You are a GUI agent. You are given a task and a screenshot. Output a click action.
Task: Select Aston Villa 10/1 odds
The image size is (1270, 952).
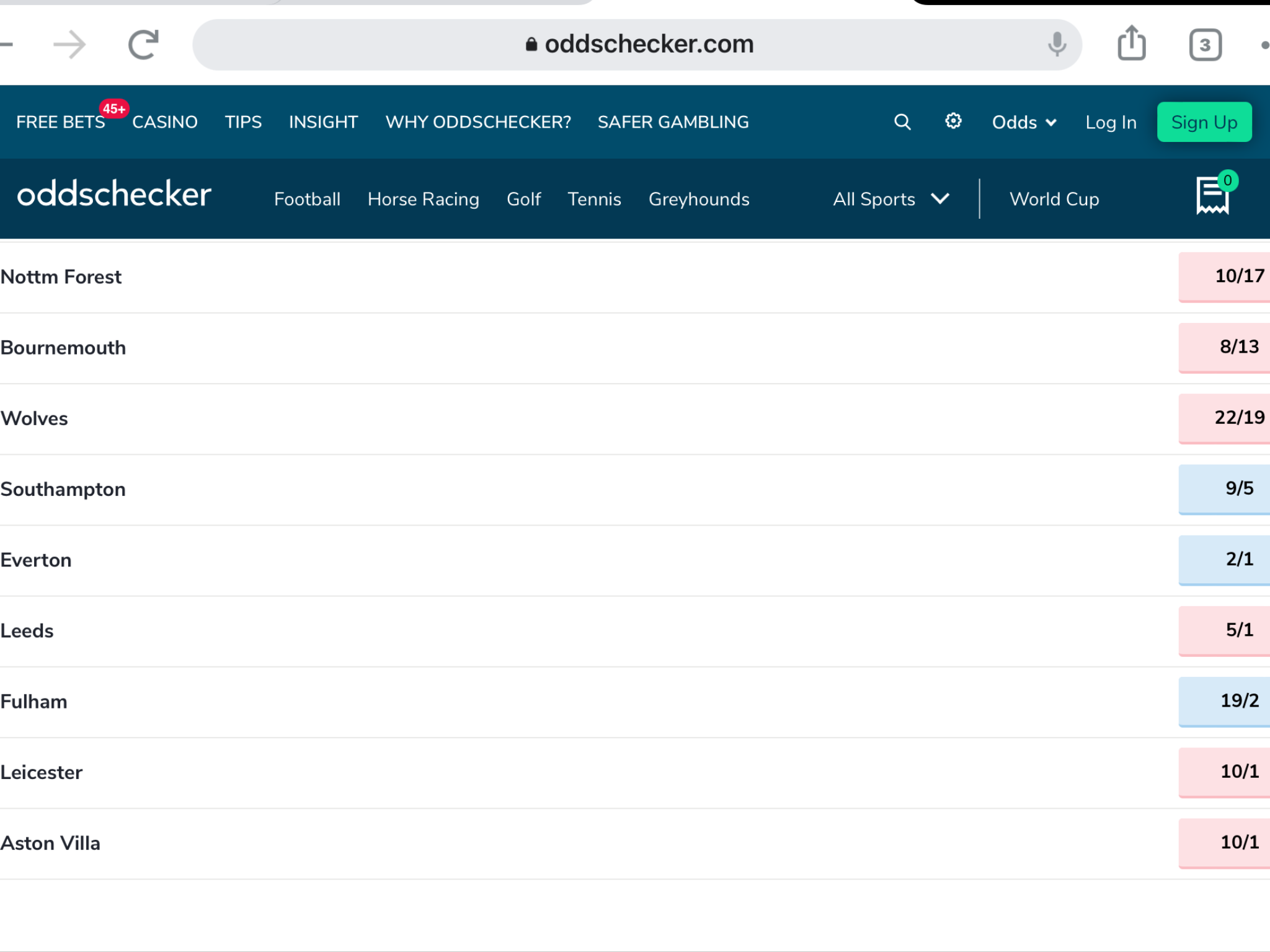1225,842
